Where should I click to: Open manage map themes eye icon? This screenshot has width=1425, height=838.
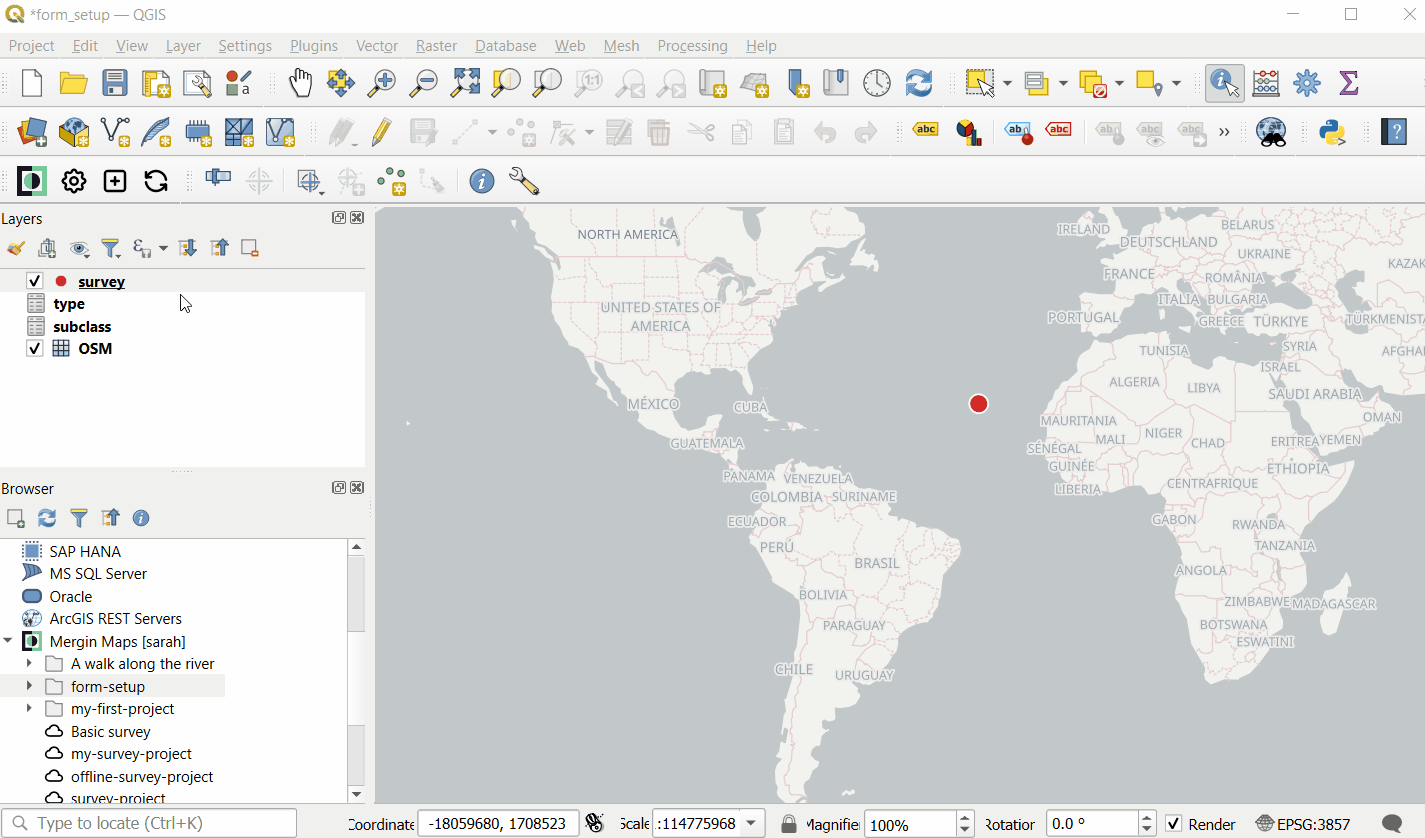79,248
